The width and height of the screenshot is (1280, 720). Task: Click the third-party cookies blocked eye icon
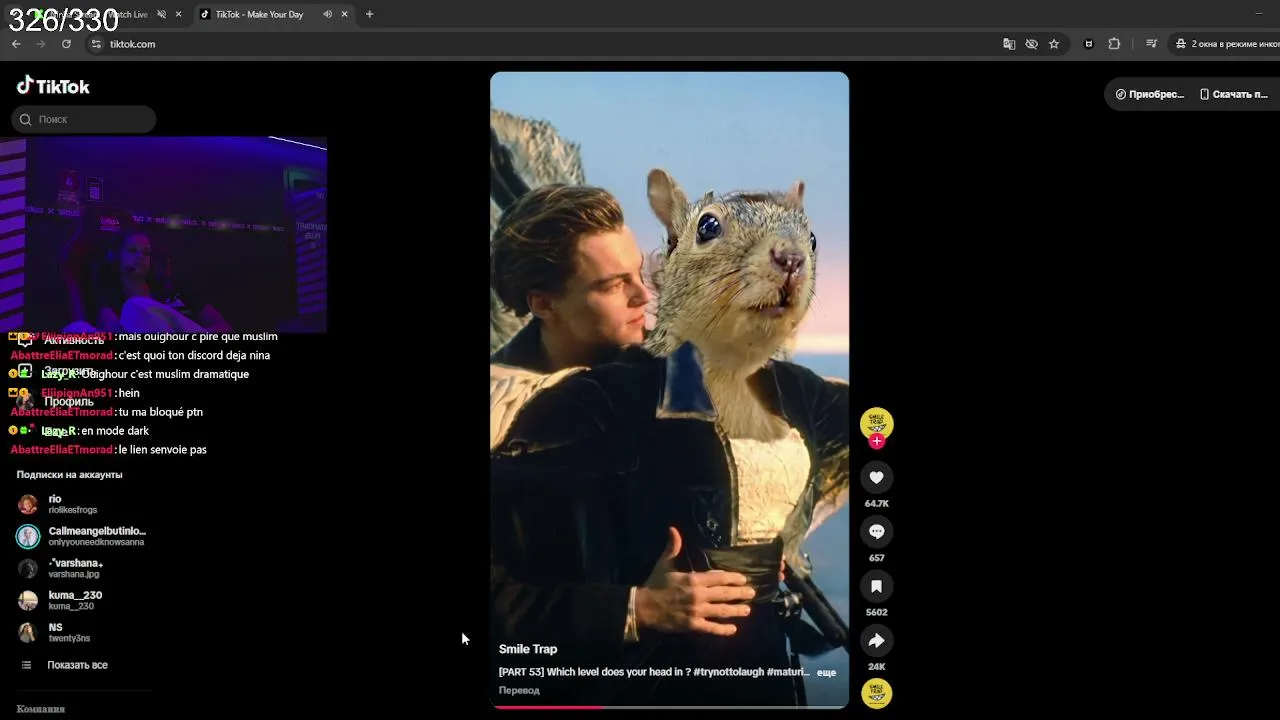[x=1031, y=44]
